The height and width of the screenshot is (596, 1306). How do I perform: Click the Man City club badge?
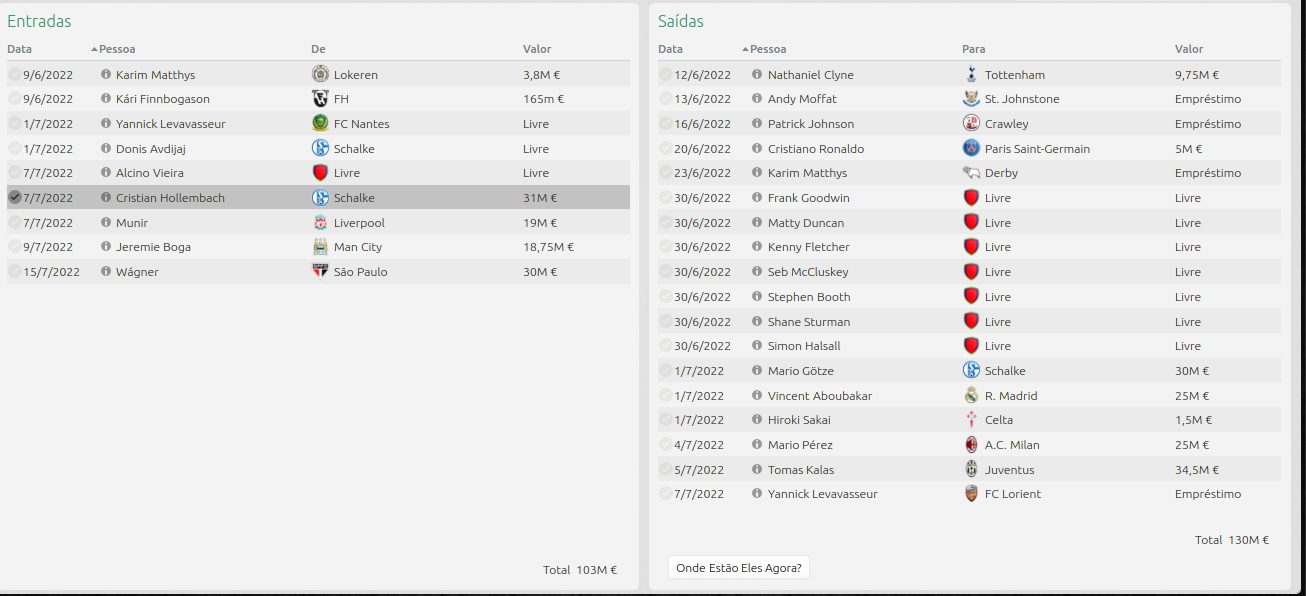(x=320, y=247)
